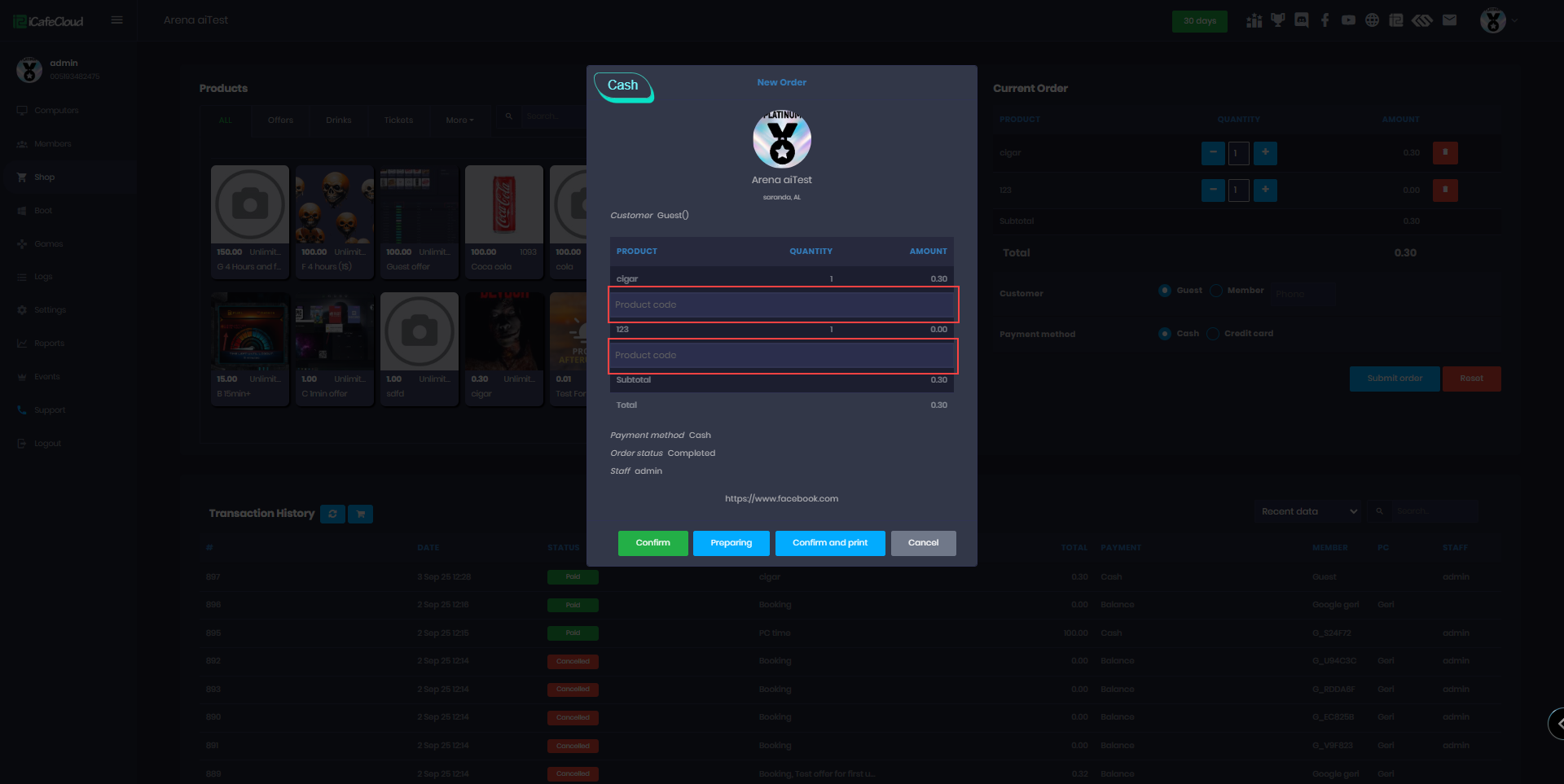Select the Guest customer radio button
The width and height of the screenshot is (1564, 784).
pos(1165,291)
